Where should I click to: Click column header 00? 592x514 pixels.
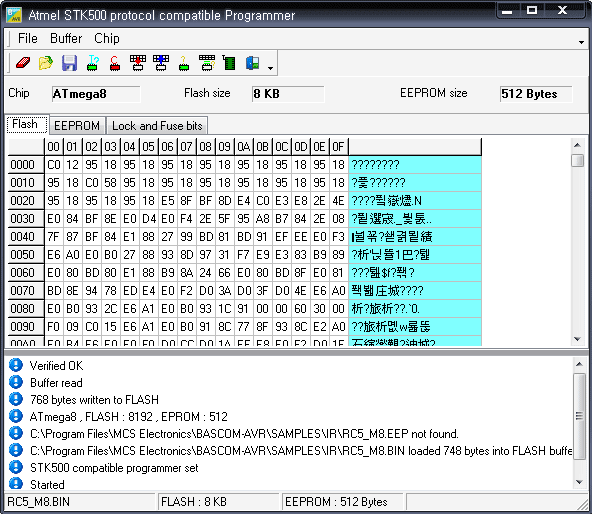click(54, 147)
